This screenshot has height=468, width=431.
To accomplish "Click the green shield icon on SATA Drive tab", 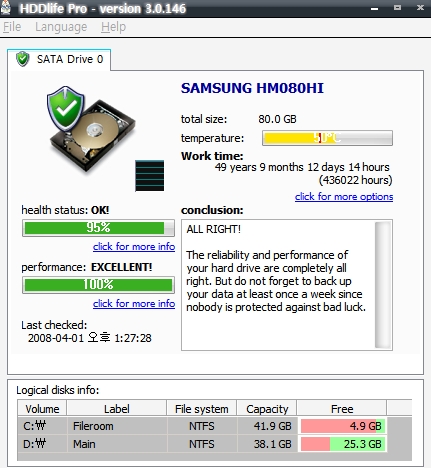I will pos(23,59).
